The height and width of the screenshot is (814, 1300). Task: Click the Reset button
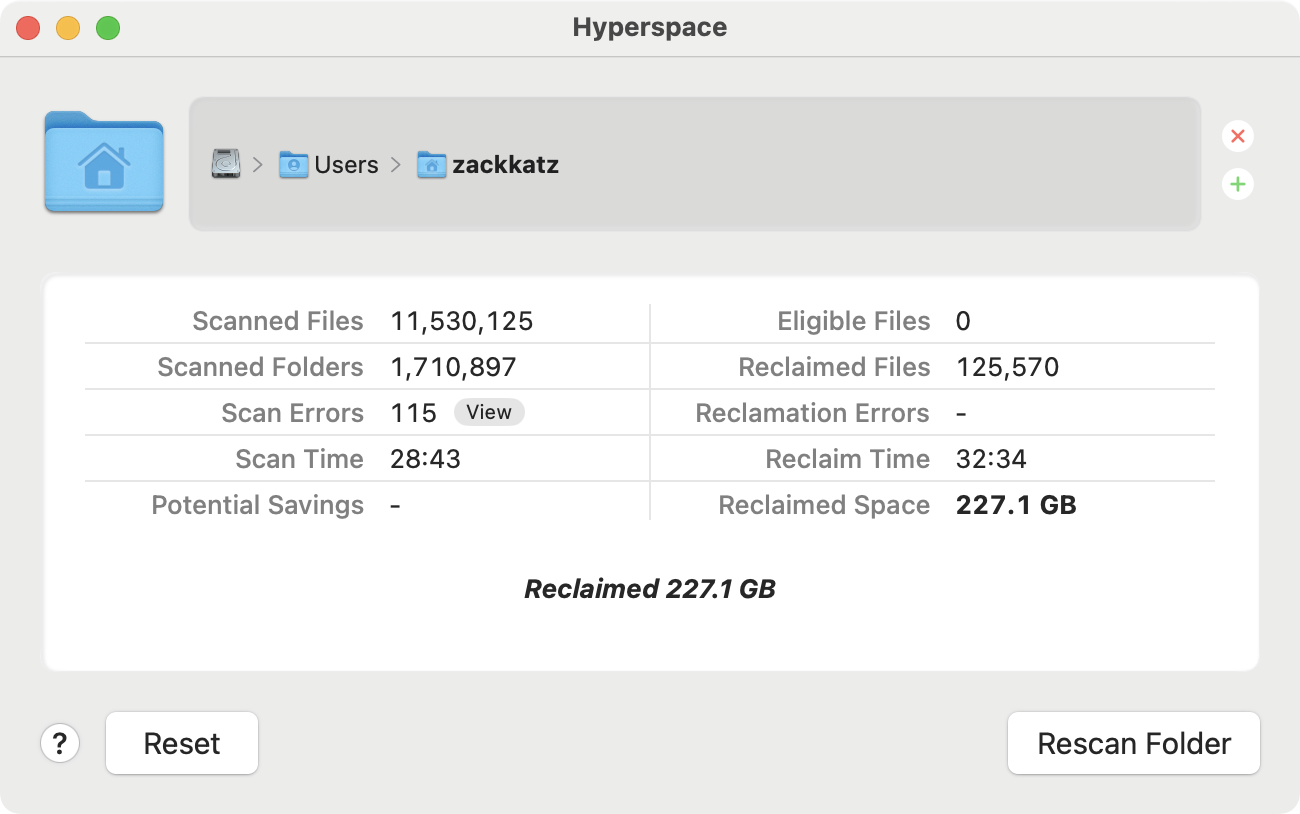(182, 743)
